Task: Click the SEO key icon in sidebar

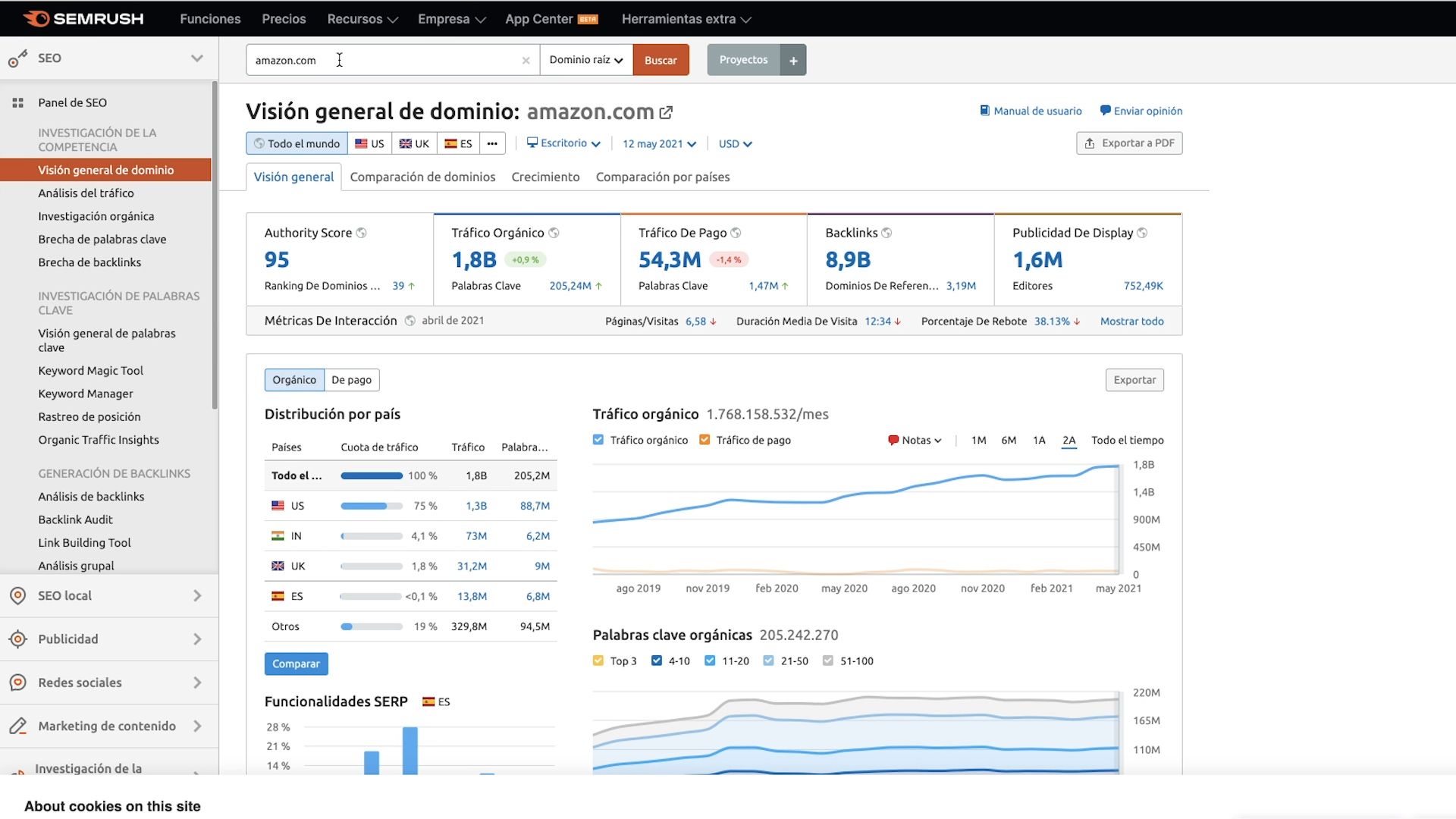Action: [17, 58]
